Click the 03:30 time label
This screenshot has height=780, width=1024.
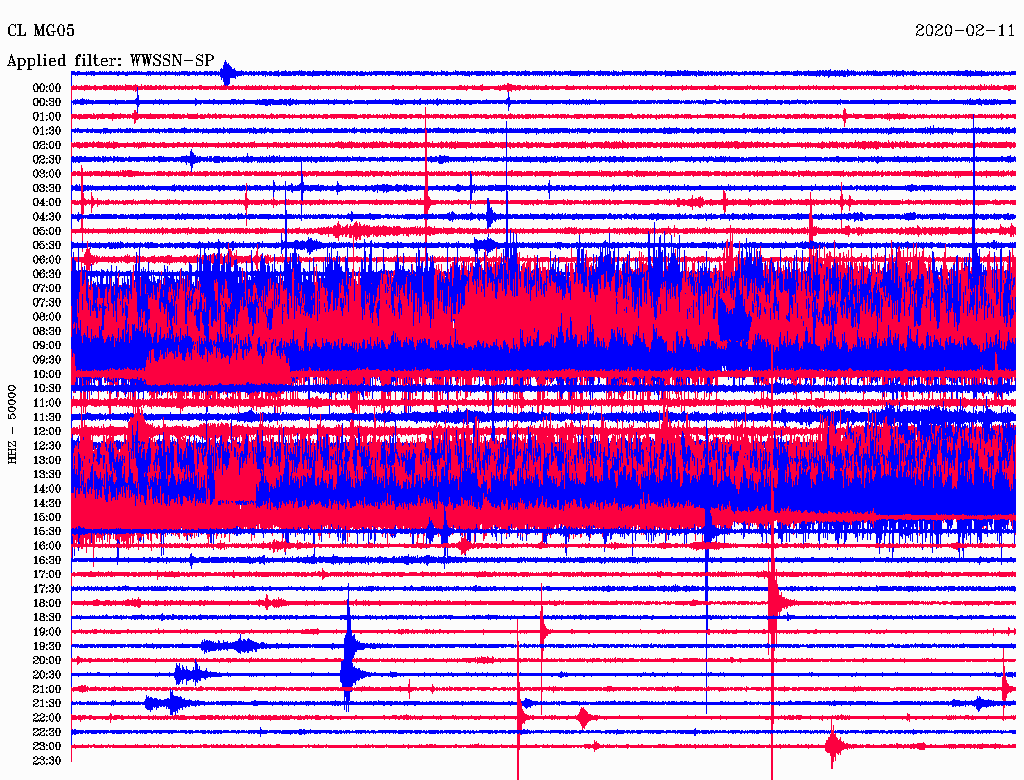click(x=47, y=189)
